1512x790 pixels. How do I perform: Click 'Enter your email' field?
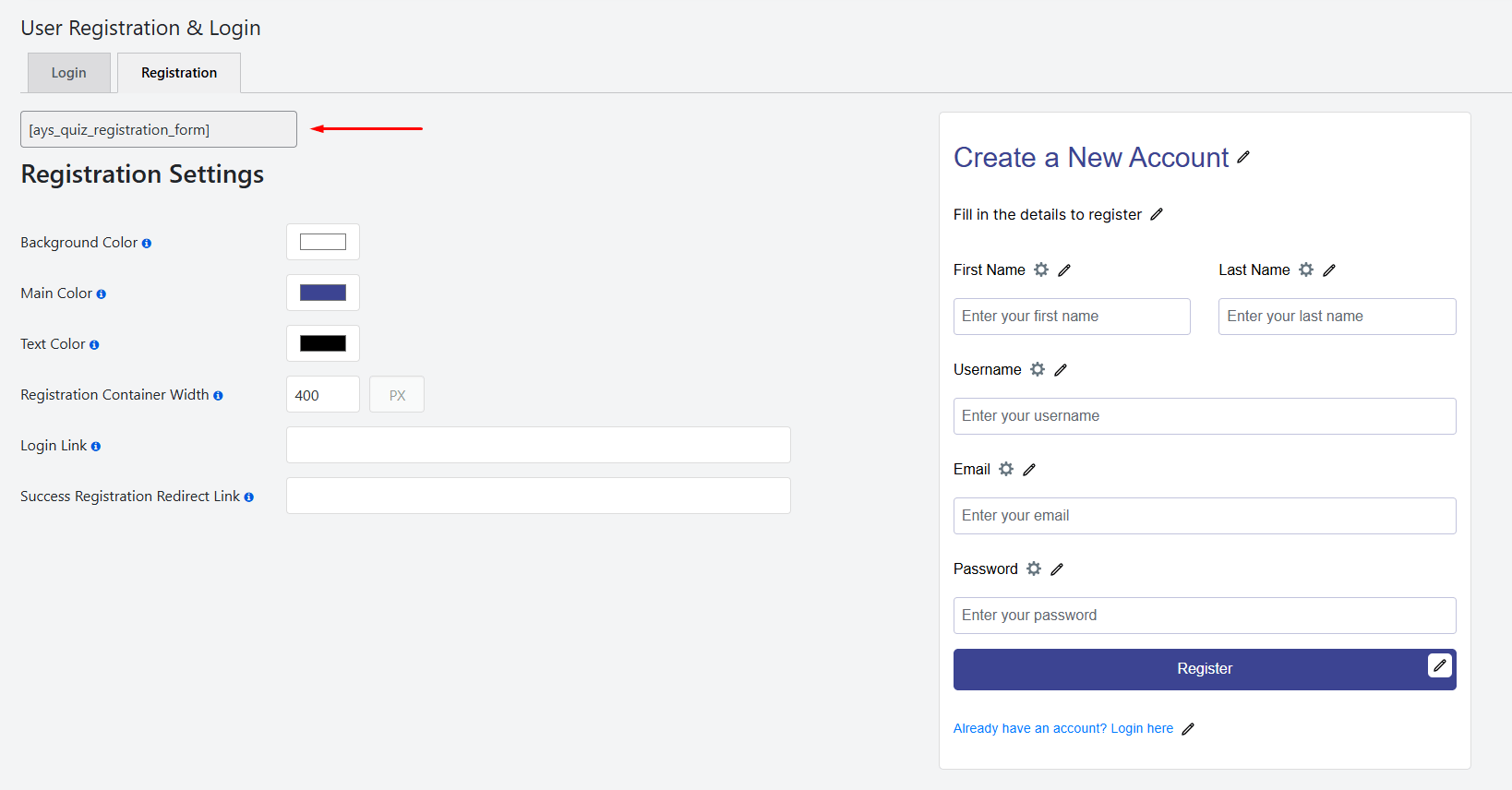pos(1205,516)
